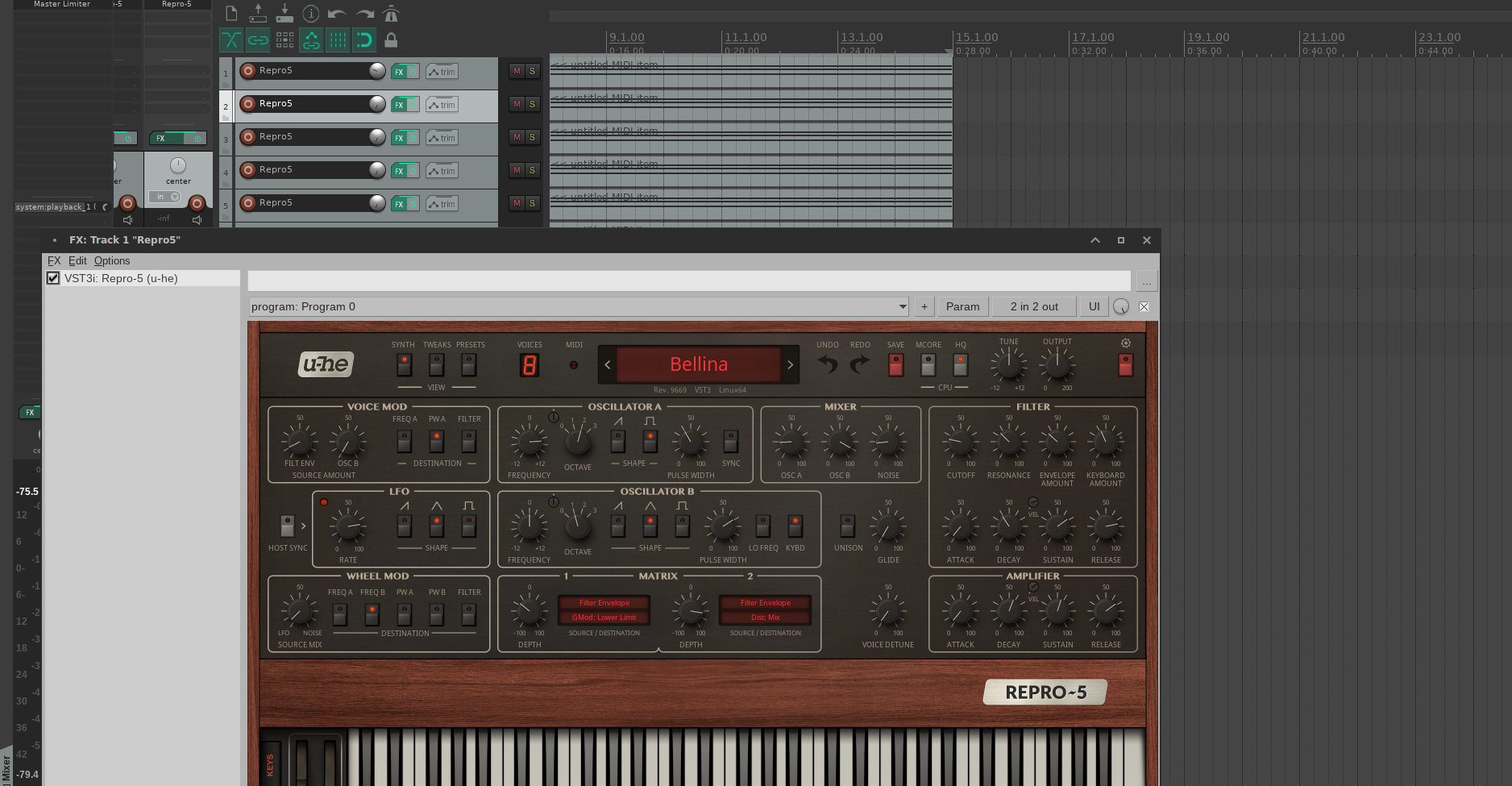
Task: Click the UI button in FX window
Action: [x=1094, y=306]
